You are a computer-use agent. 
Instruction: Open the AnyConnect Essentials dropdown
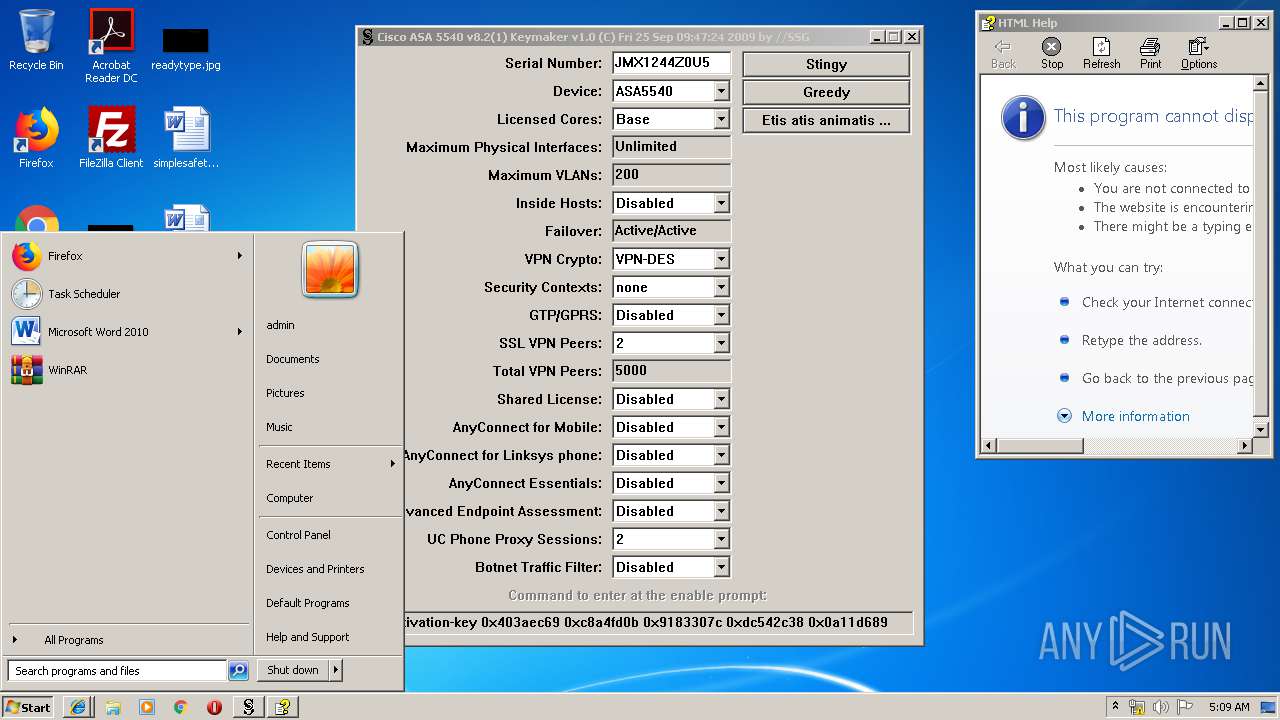click(721, 483)
